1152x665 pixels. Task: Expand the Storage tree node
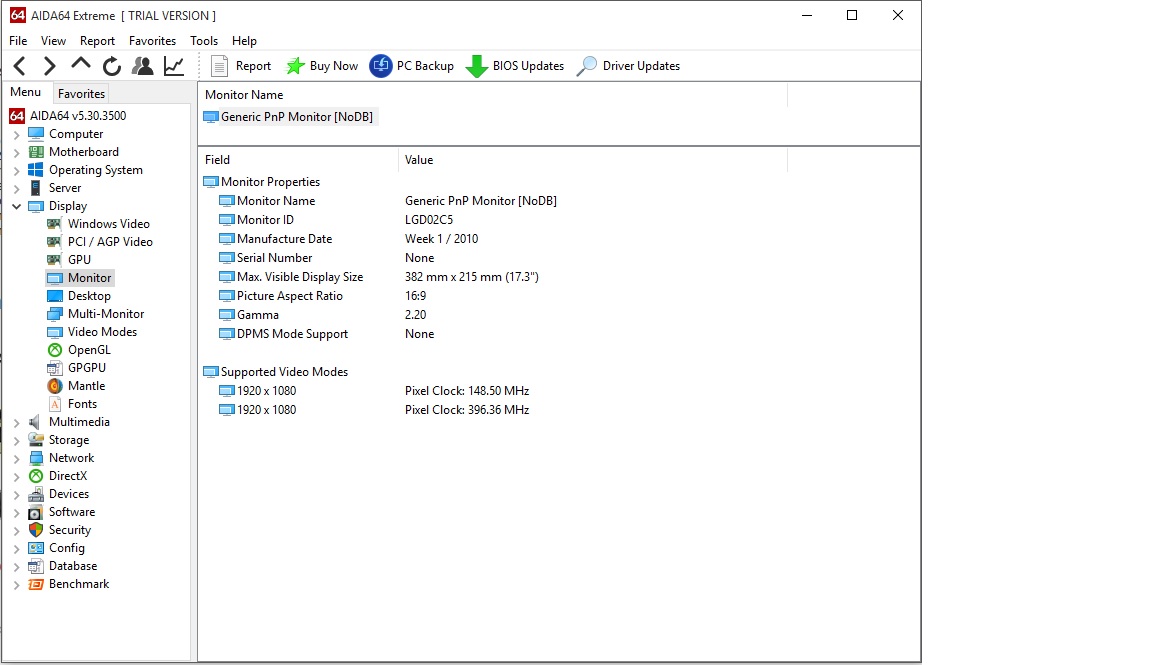point(17,441)
